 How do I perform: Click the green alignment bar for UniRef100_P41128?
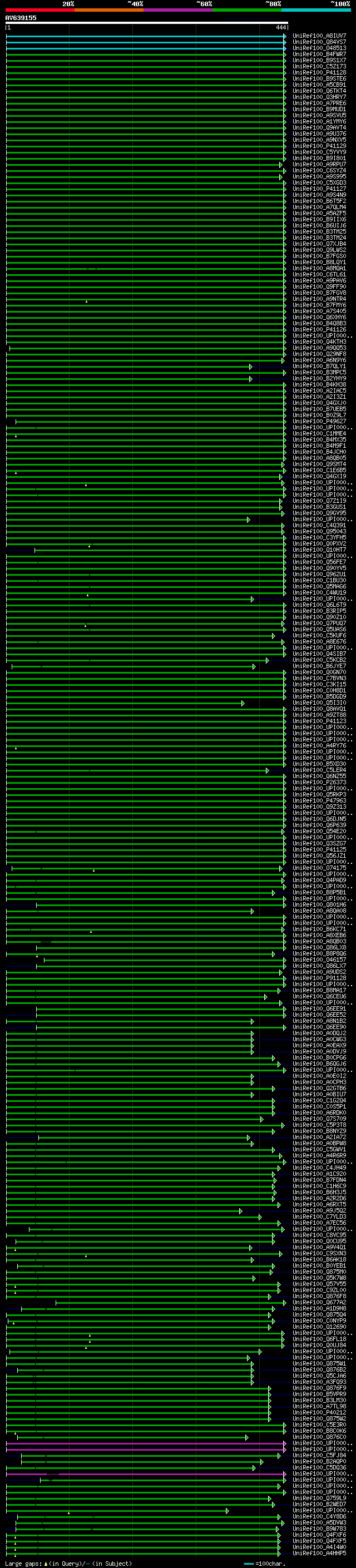coord(146,73)
